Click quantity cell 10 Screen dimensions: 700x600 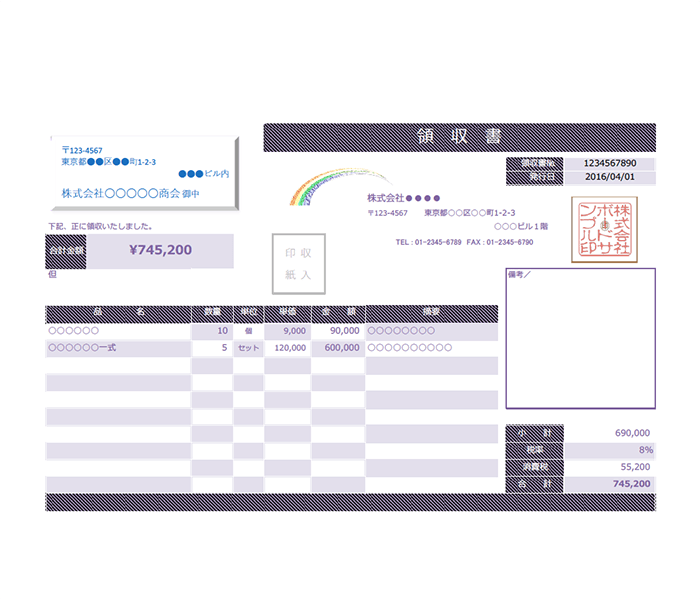click(212, 331)
